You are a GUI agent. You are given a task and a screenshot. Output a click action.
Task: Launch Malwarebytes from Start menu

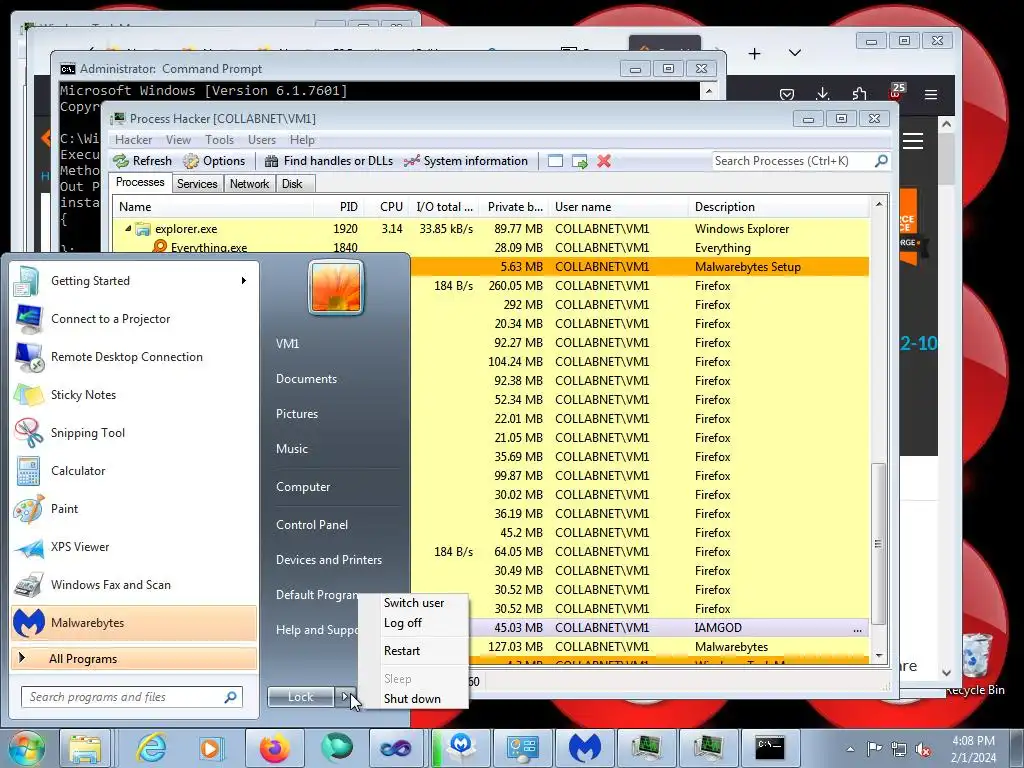(x=134, y=623)
